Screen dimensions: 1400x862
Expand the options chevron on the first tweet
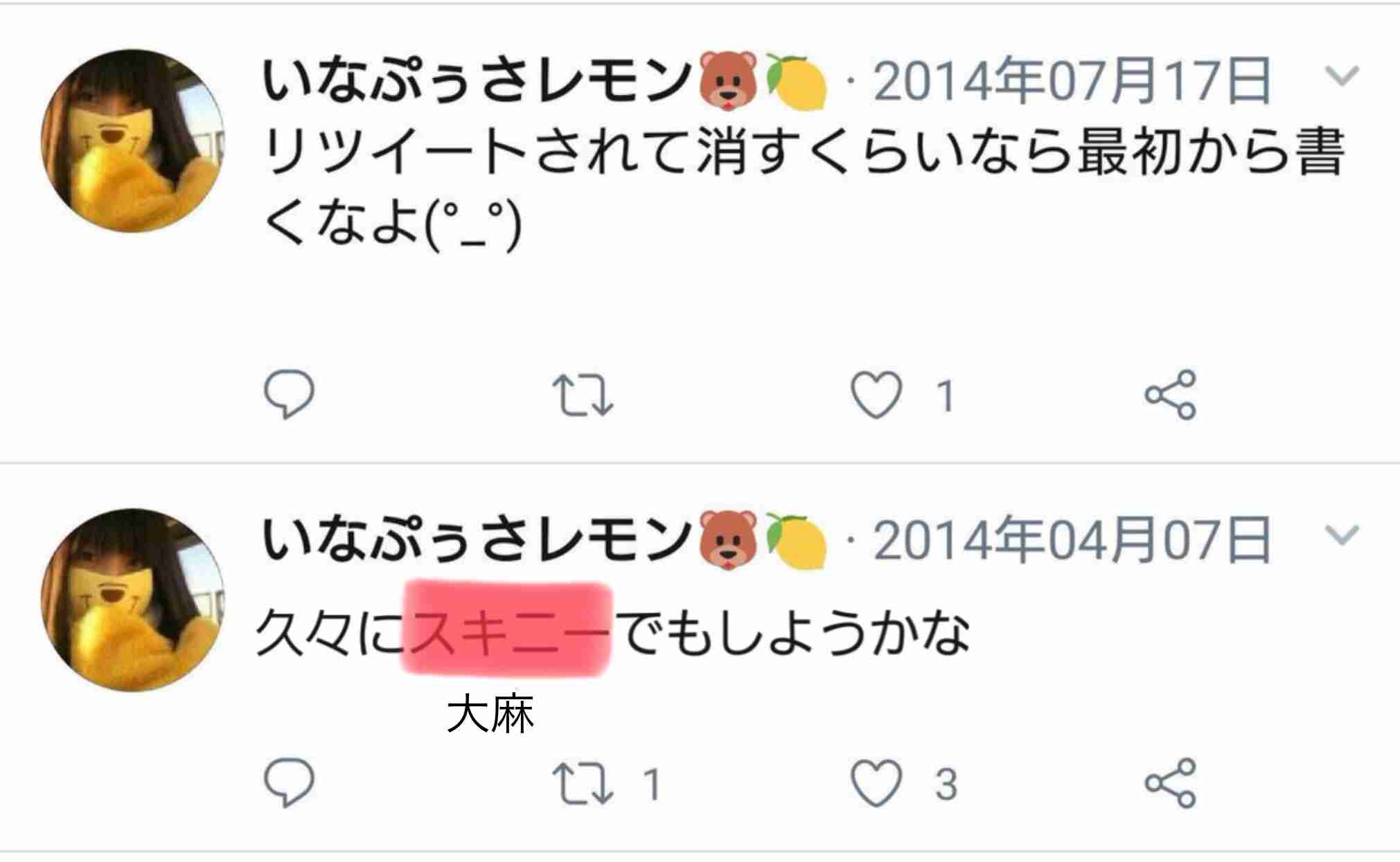[x=1342, y=76]
